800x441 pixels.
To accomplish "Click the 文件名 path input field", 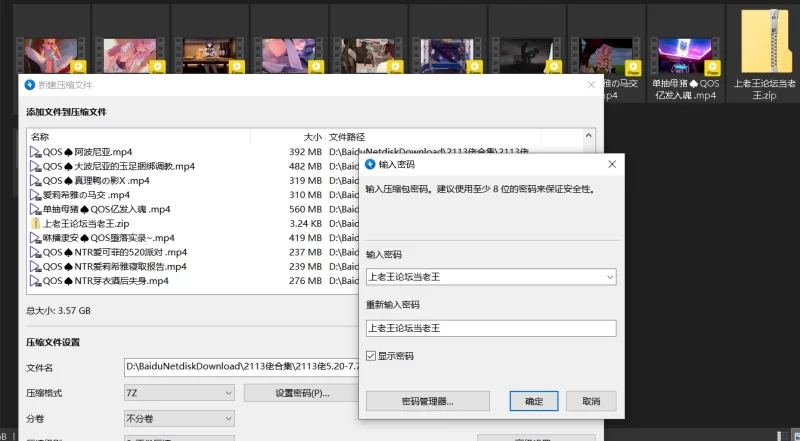I will click(x=240, y=368).
